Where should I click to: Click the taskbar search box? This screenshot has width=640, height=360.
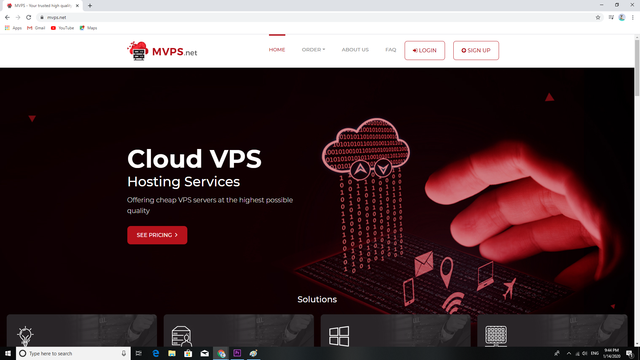[73, 353]
